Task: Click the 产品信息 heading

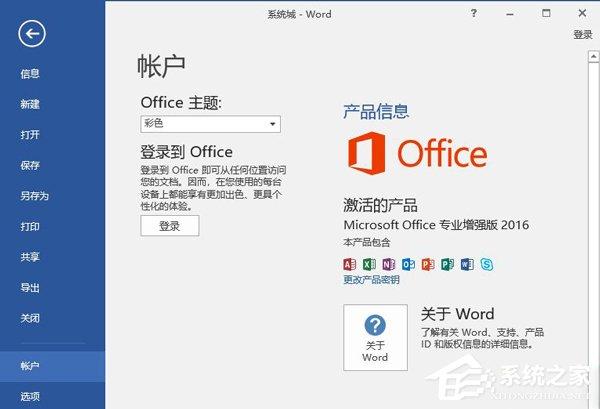Action: click(376, 112)
